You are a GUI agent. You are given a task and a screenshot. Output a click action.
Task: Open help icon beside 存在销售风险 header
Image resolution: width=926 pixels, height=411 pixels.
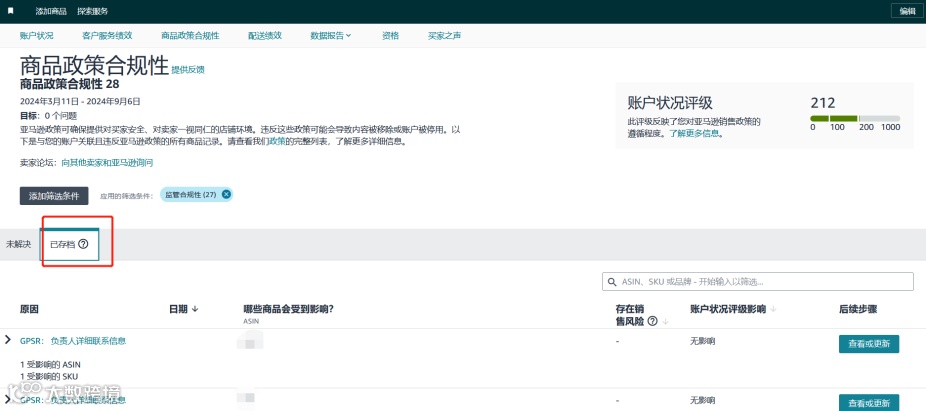(x=652, y=321)
